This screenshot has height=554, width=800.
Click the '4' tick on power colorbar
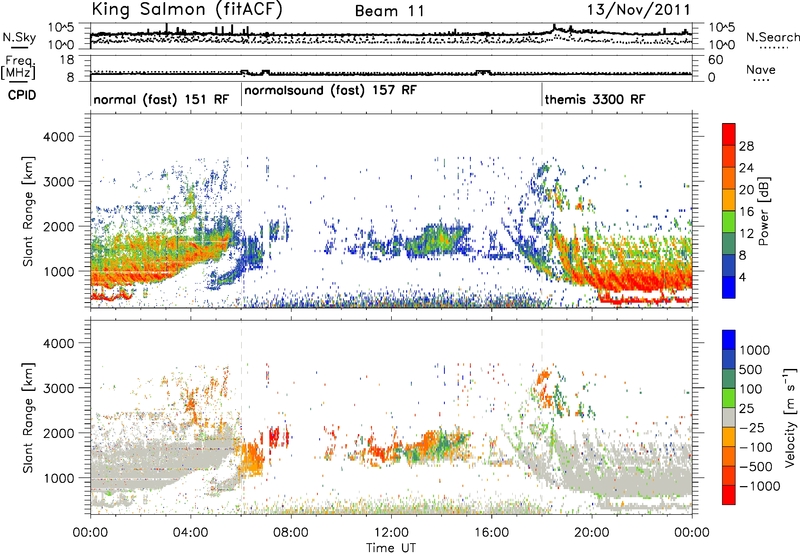click(743, 277)
